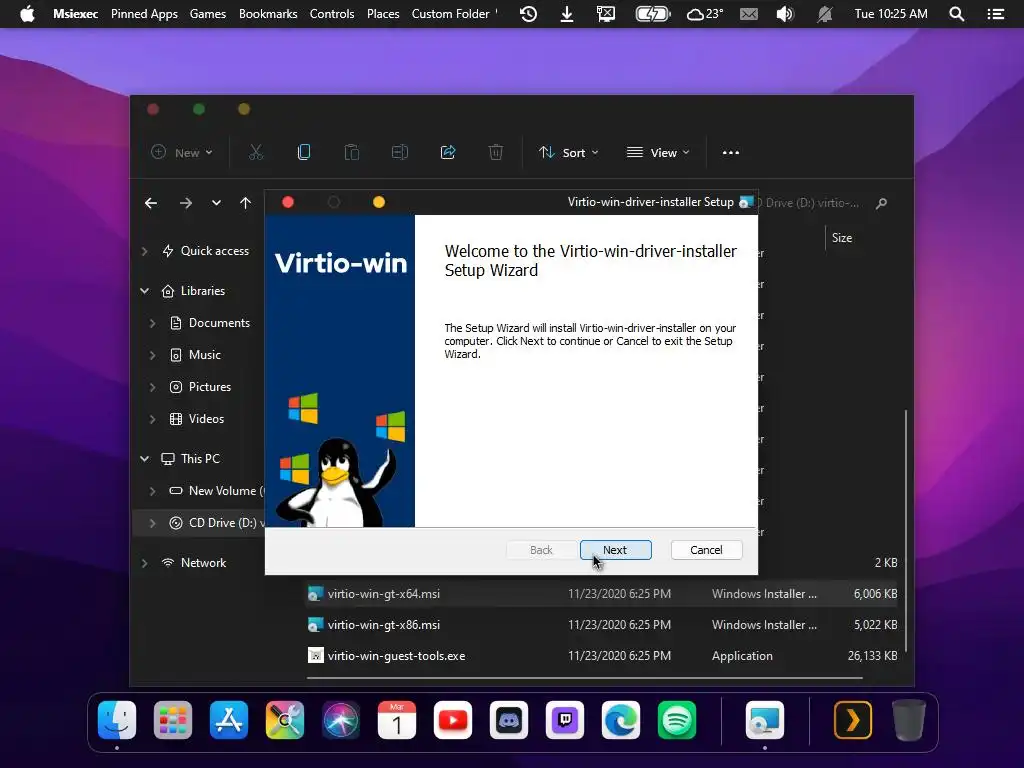This screenshot has width=1024, height=768.
Task: Expand the New Volume drive node
Action: (152, 490)
